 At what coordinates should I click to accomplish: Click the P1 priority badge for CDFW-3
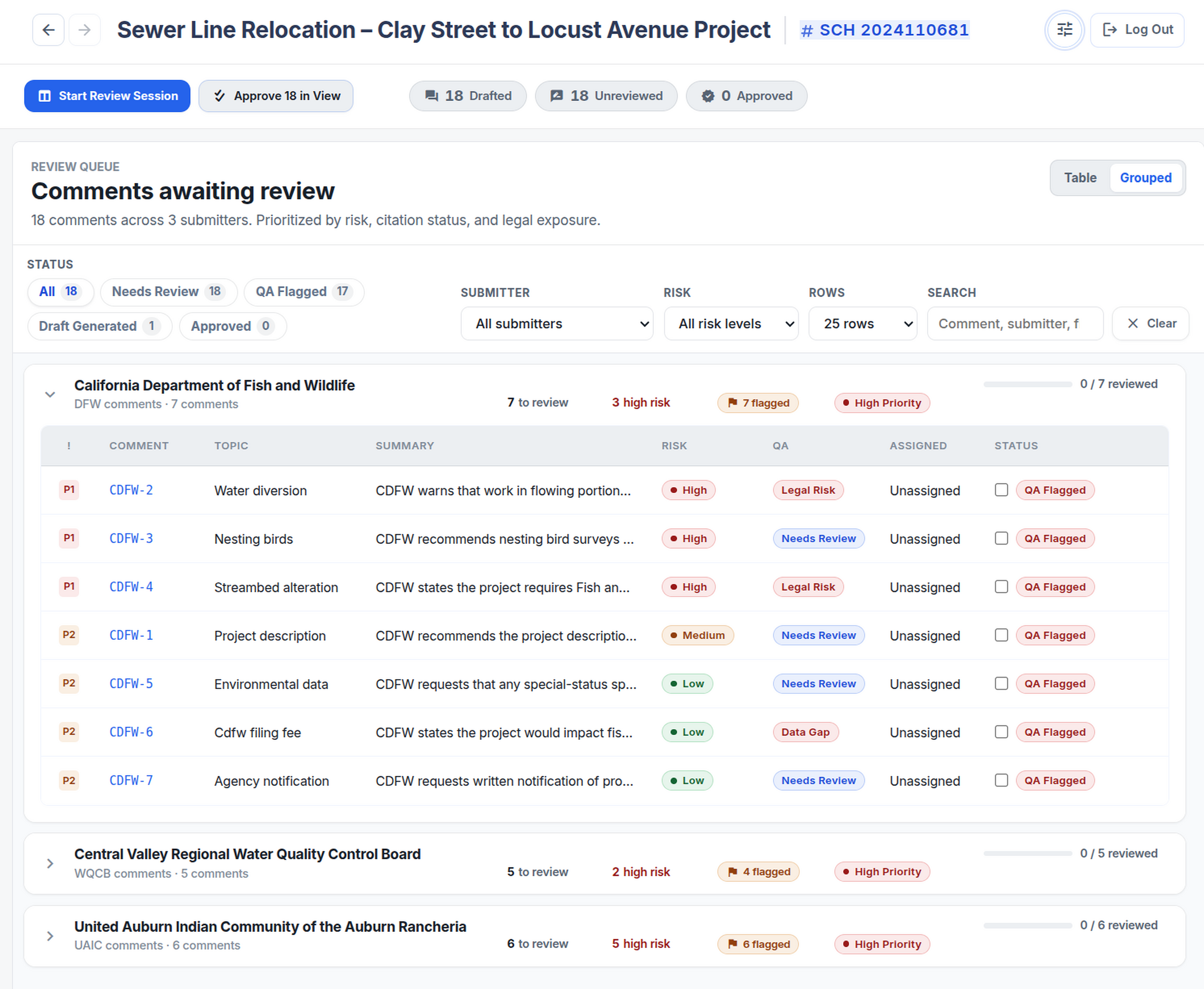(69, 538)
